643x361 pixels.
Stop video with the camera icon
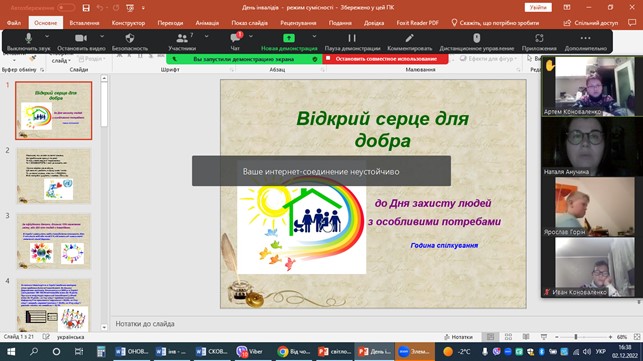point(81,42)
